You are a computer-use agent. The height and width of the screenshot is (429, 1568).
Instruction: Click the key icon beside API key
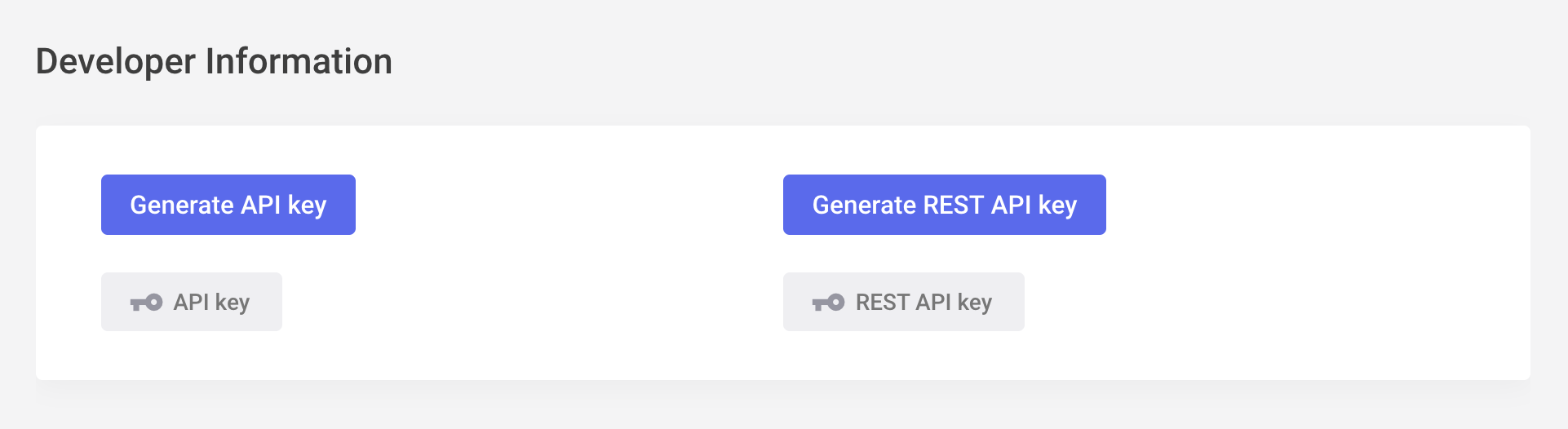tap(146, 303)
